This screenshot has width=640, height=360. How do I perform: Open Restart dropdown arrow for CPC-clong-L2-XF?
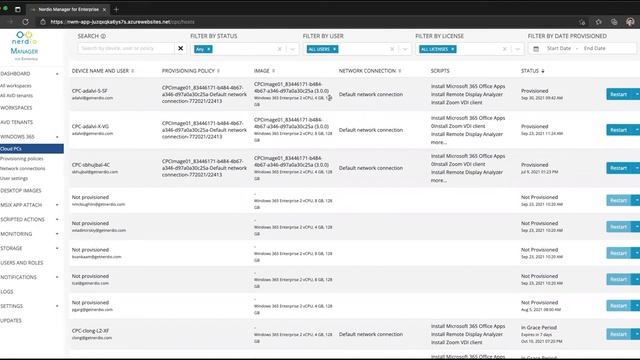point(636,334)
